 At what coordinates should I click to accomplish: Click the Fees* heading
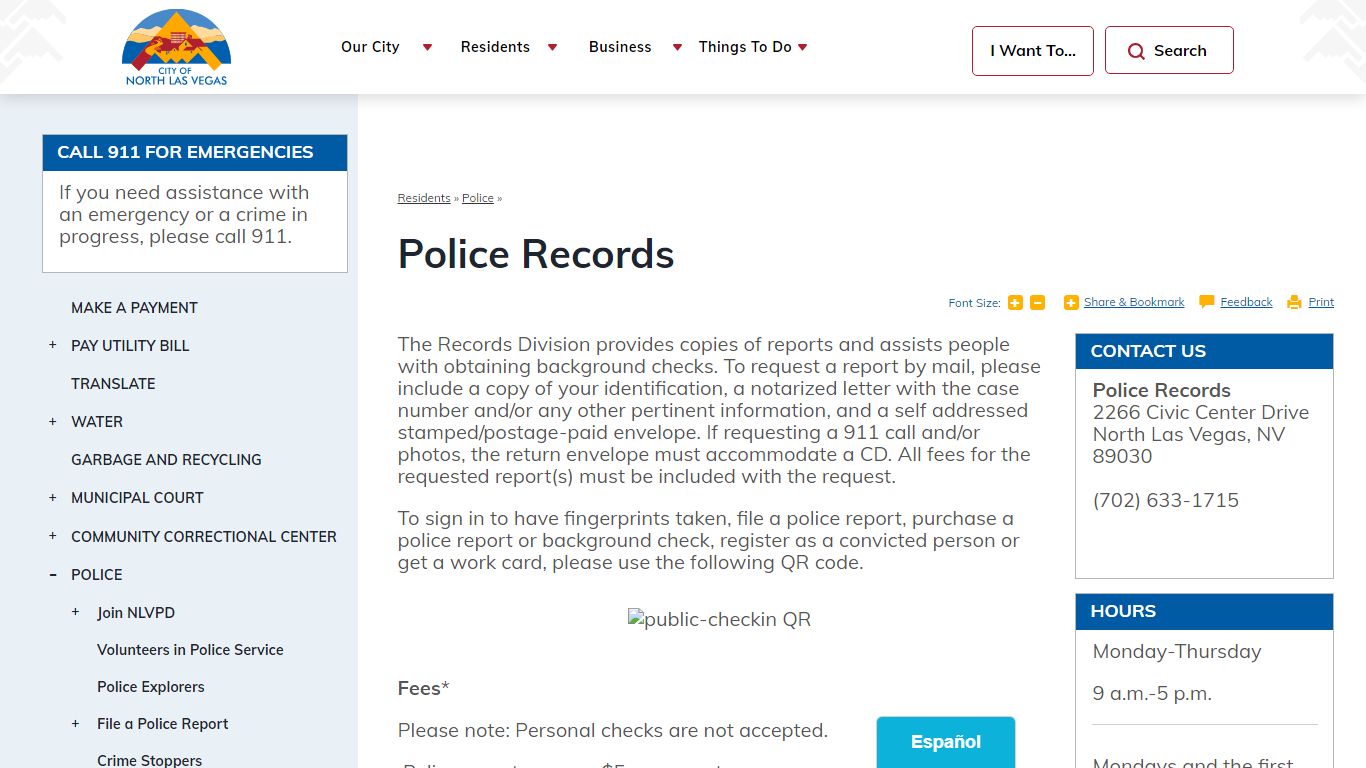point(424,688)
